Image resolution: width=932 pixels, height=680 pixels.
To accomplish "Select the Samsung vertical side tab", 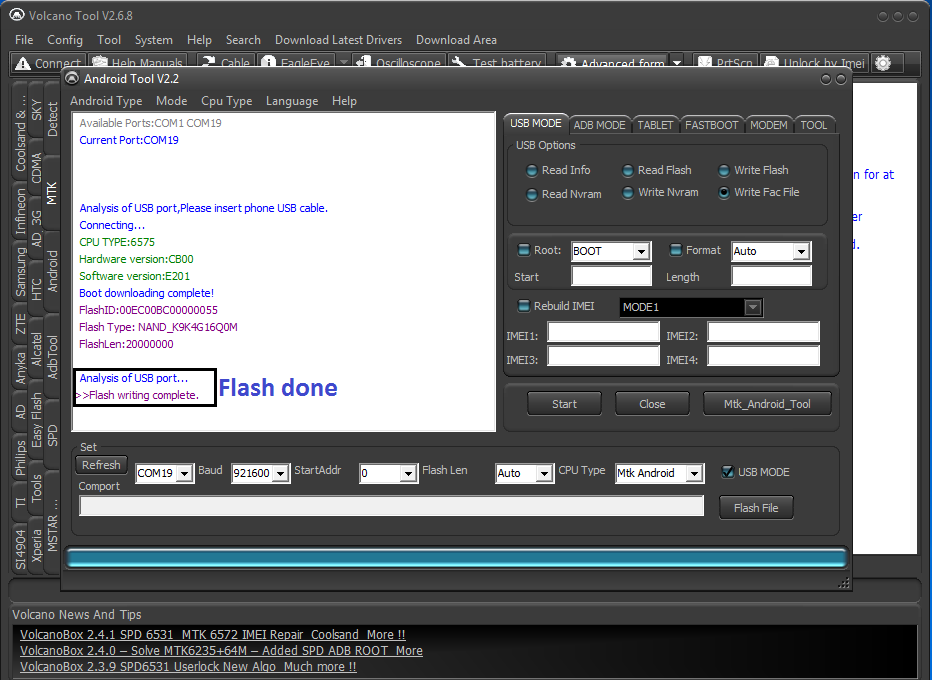I will pyautogui.click(x=21, y=272).
